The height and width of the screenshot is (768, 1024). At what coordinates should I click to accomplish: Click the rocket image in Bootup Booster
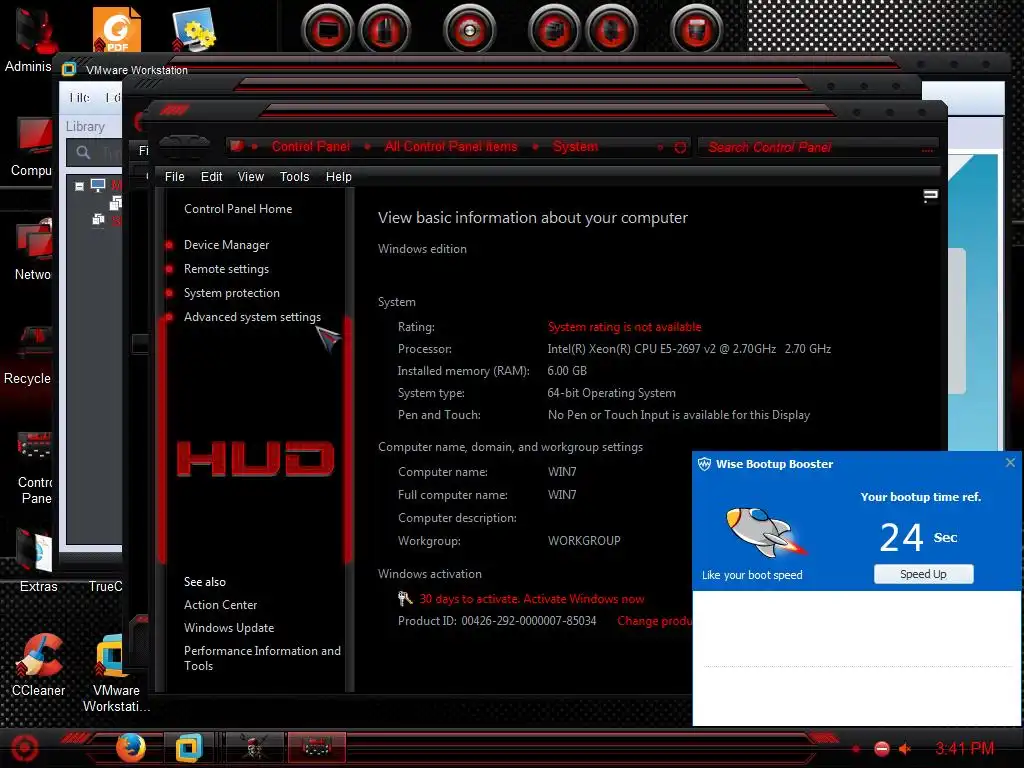[765, 532]
